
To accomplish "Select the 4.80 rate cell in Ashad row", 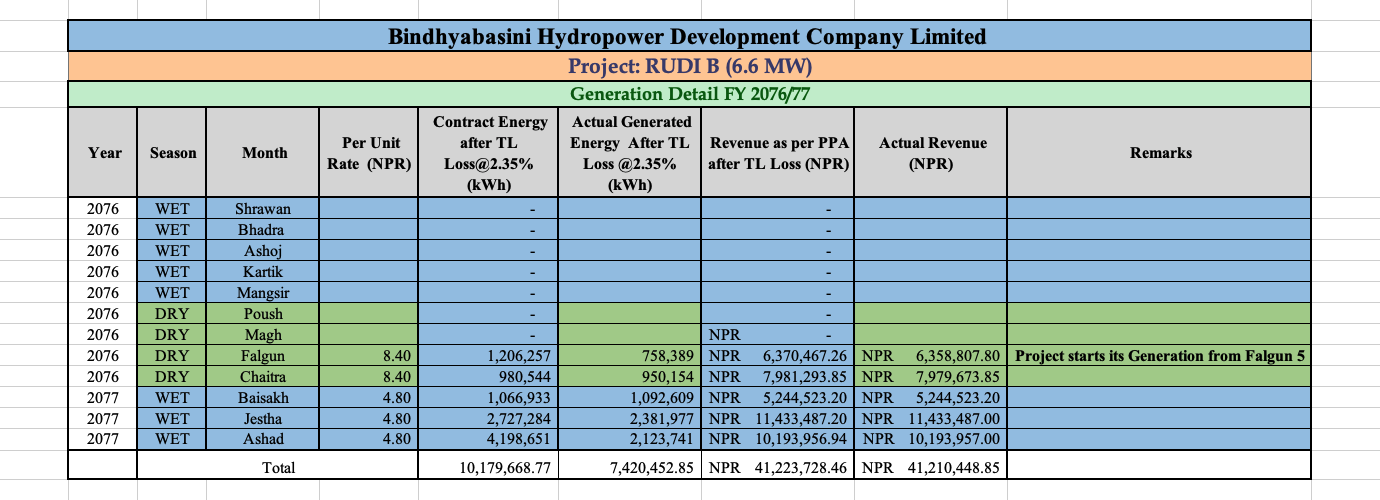I will pyautogui.click(x=369, y=440).
